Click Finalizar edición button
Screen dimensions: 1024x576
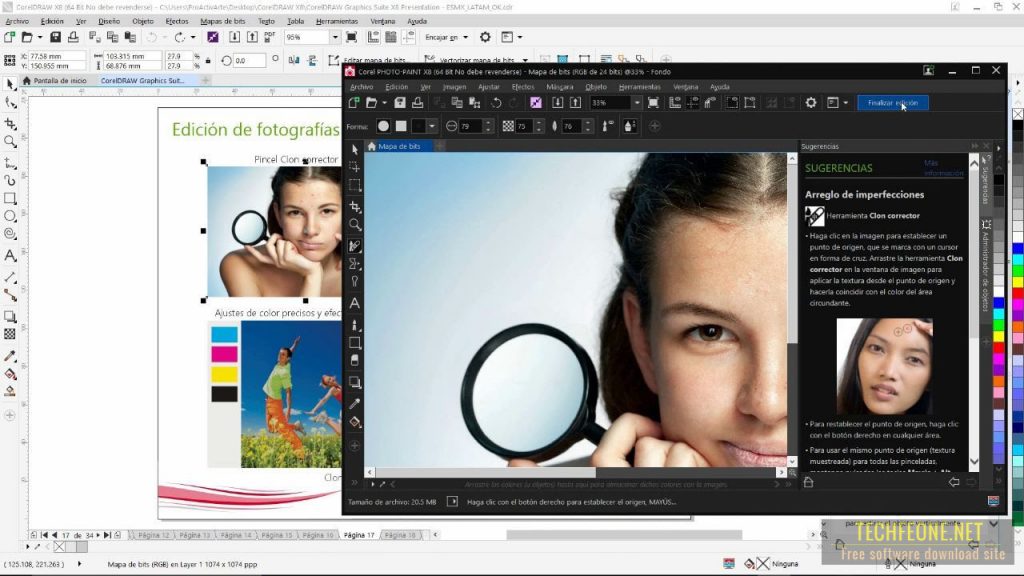[893, 103]
